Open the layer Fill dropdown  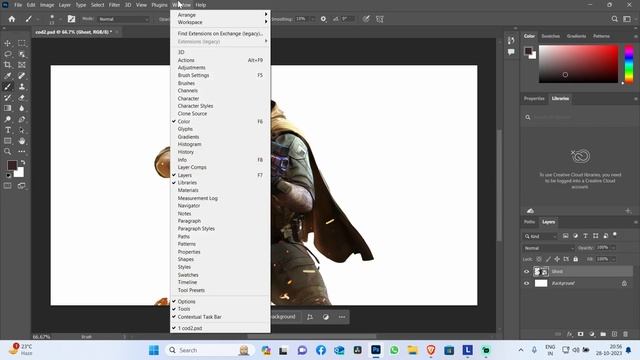click(613, 259)
